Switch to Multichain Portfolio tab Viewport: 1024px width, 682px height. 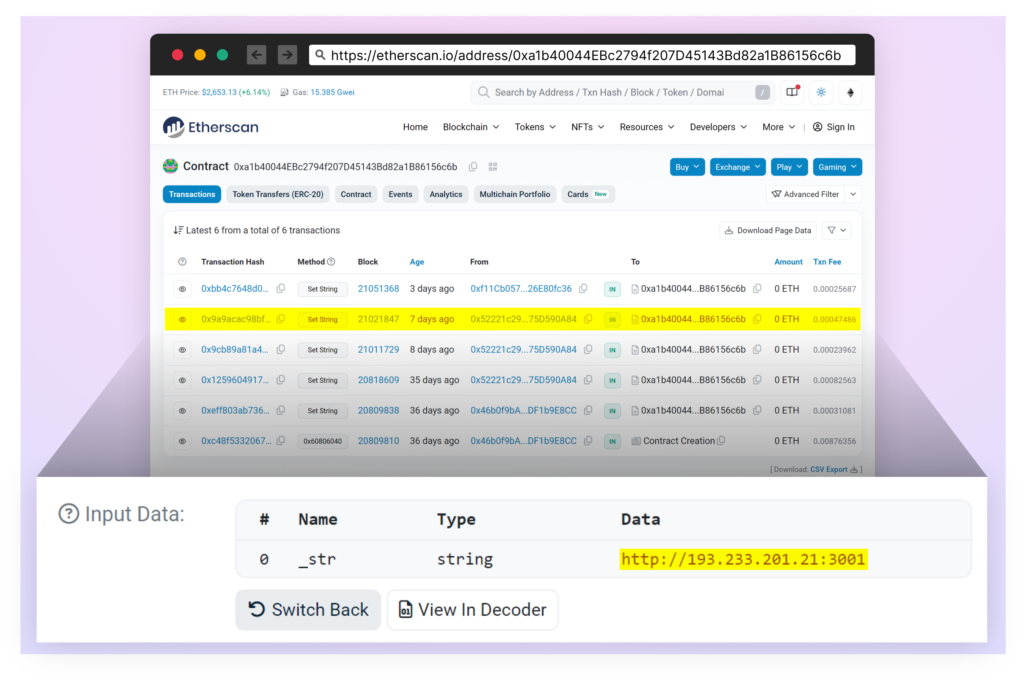515,194
